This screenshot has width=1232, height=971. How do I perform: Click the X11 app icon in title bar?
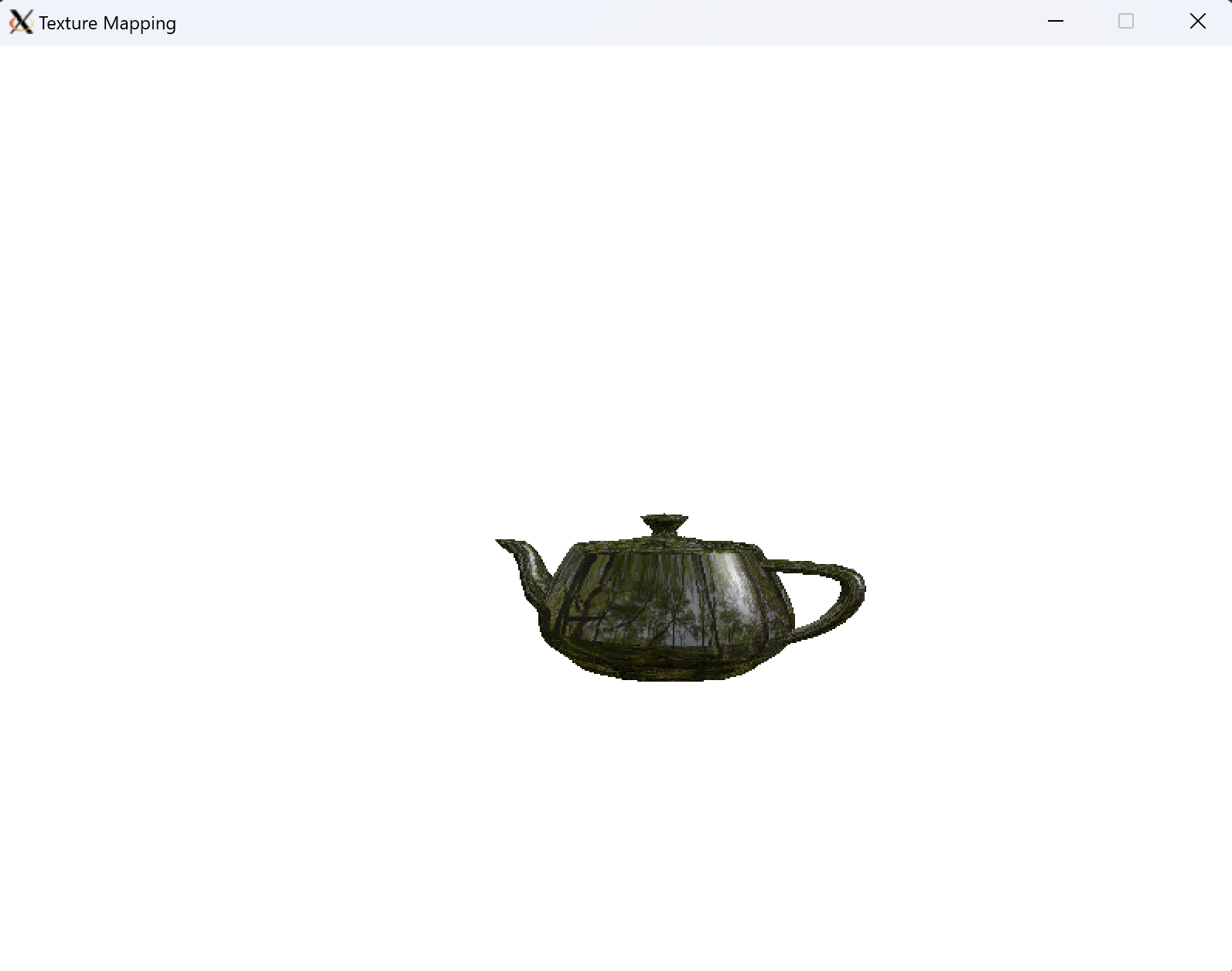point(21,22)
